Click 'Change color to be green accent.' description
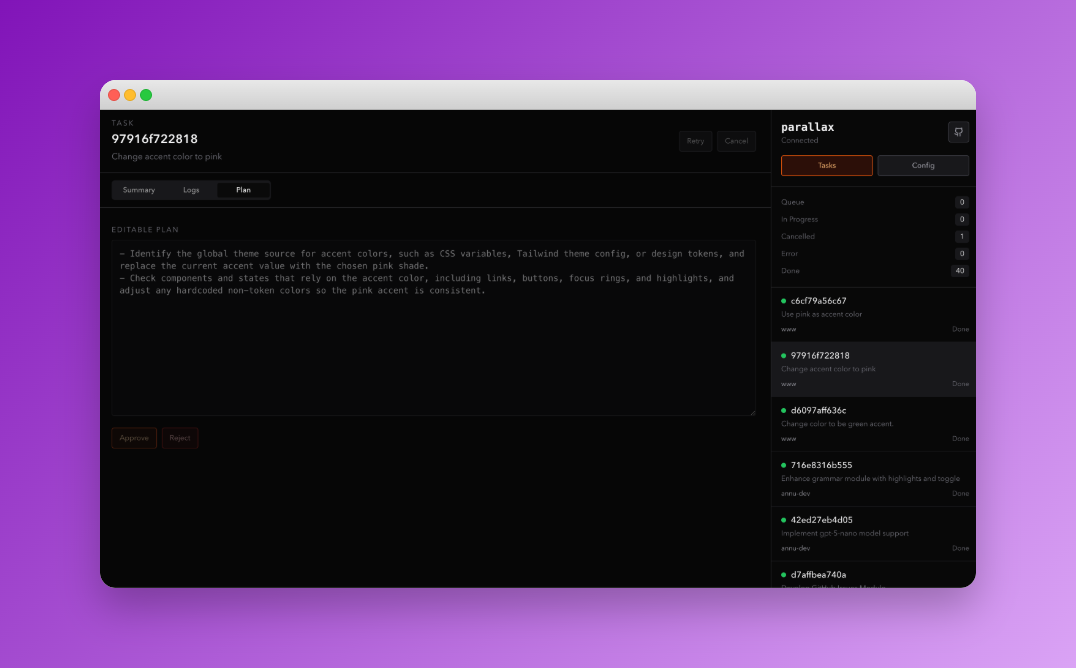This screenshot has width=1076, height=668. (x=837, y=424)
